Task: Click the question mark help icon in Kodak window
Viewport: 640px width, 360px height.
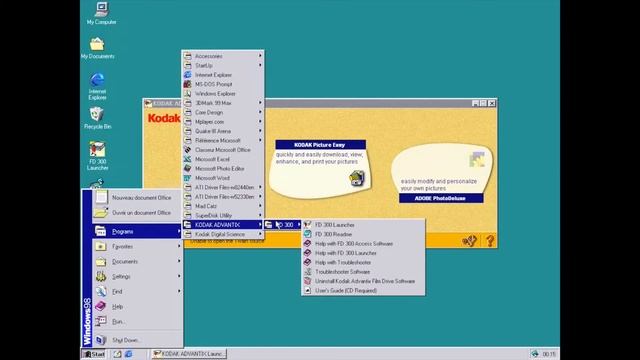Action: tap(490, 241)
